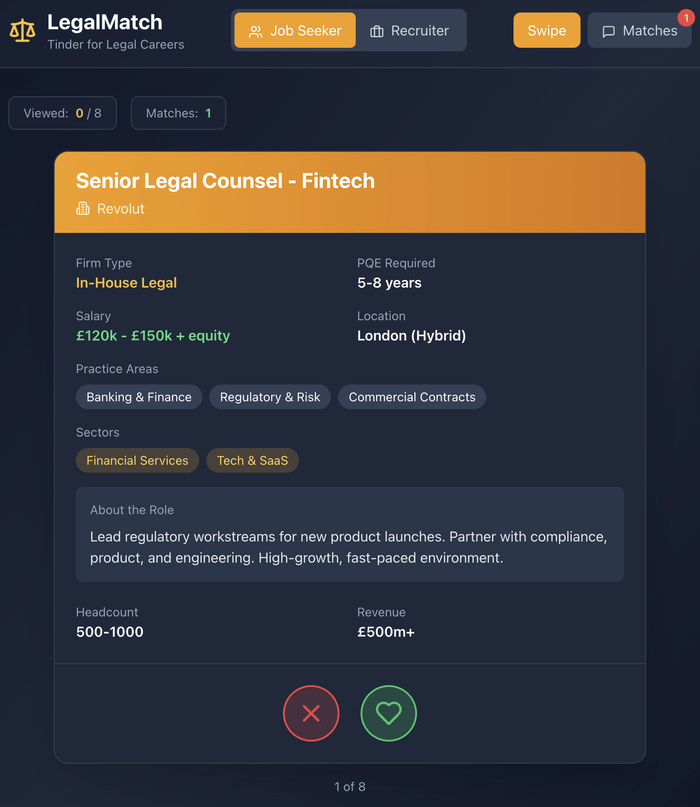Click the Financial Services sector tag
This screenshot has width=700, height=807.
tap(137, 461)
